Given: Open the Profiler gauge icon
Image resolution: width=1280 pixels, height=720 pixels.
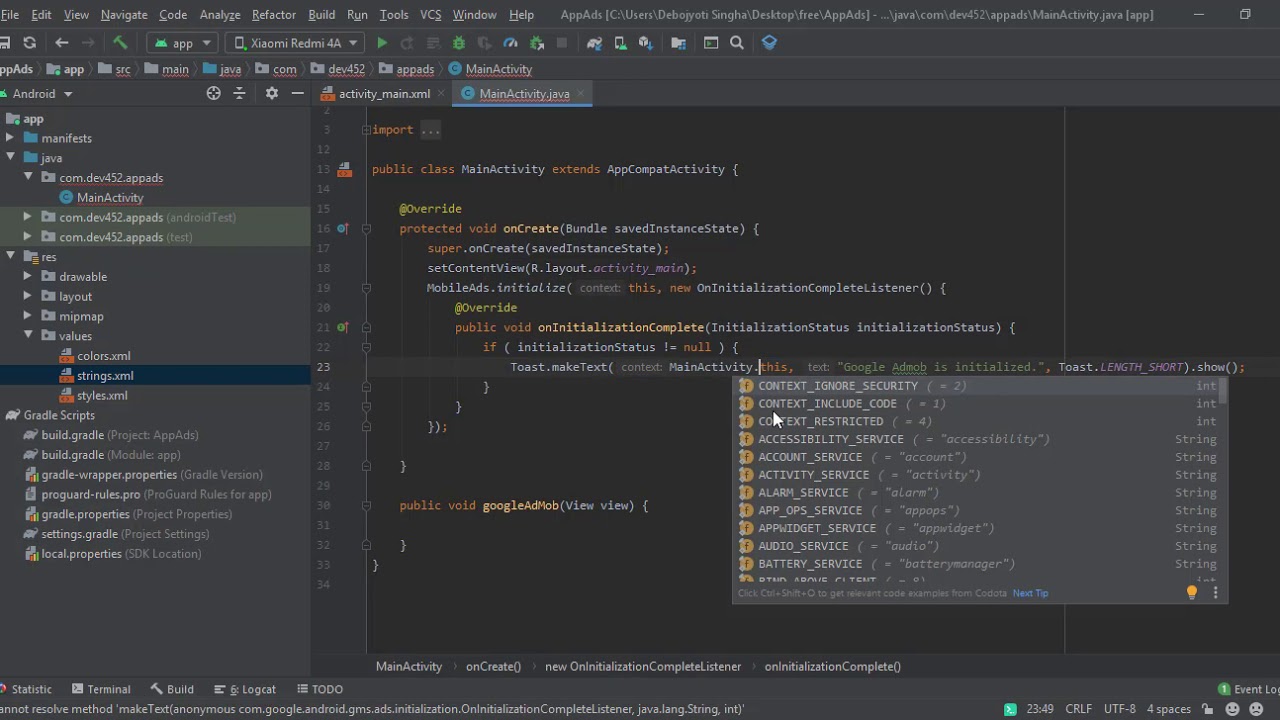Looking at the screenshot, I should coord(511,43).
